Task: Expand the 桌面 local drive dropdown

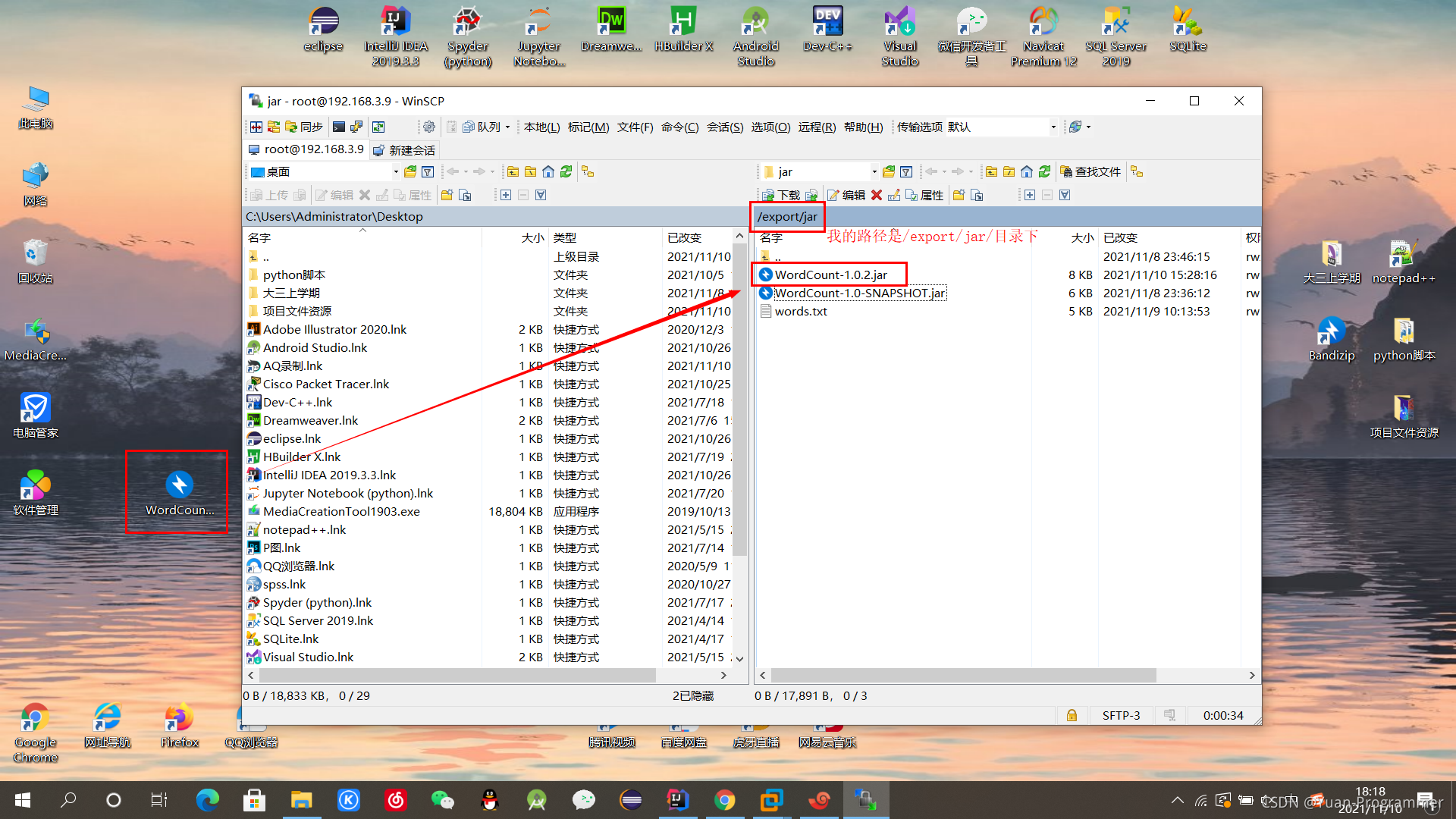Action: click(x=396, y=172)
